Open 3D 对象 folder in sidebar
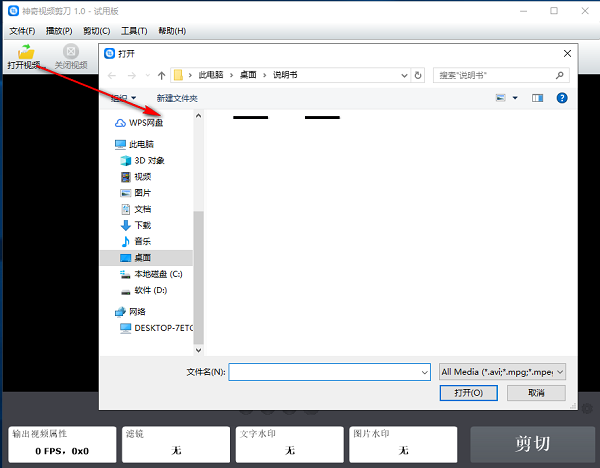The image size is (600, 468). pyautogui.click(x=149, y=160)
